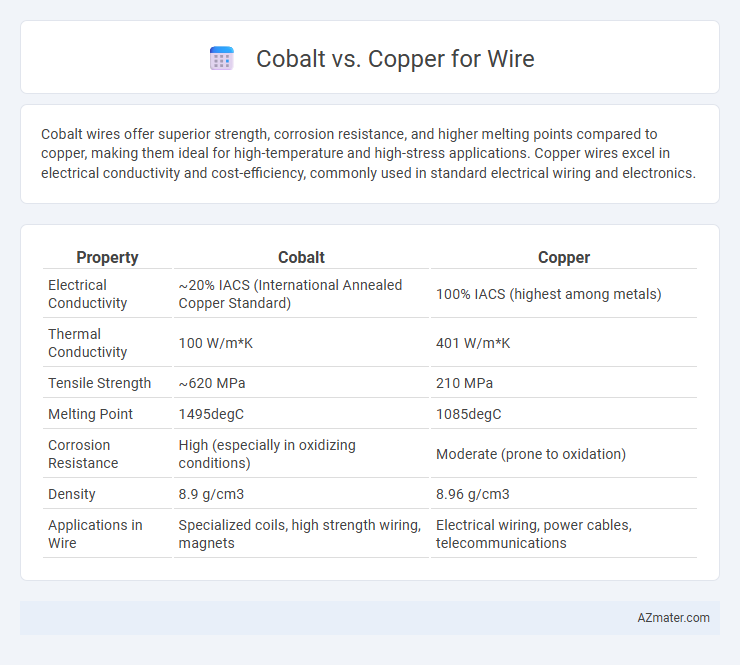The width and height of the screenshot is (740, 665).
Task: Click the 'Cobalt' column header
Action: 301,257
